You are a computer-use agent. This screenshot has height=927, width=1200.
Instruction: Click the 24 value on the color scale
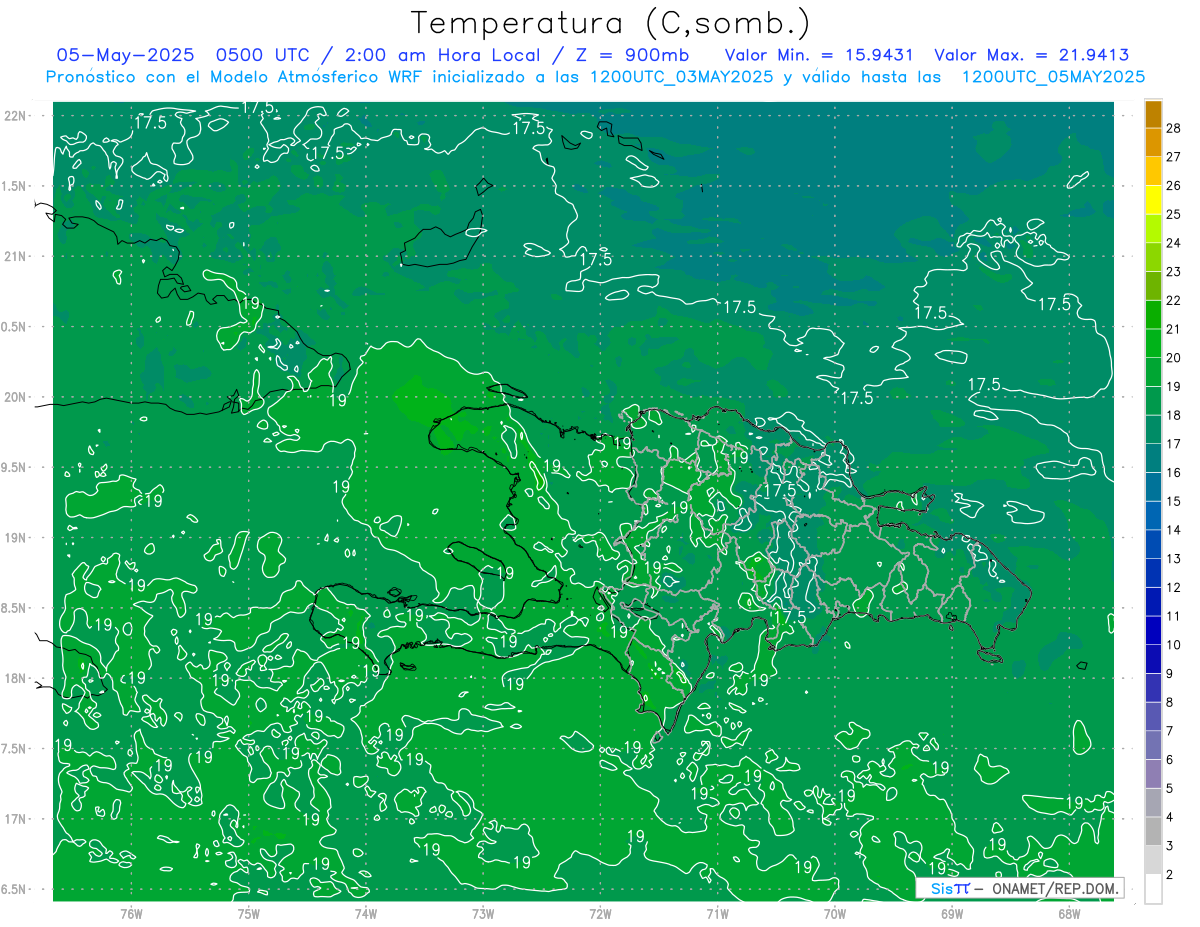pyautogui.click(x=1174, y=243)
